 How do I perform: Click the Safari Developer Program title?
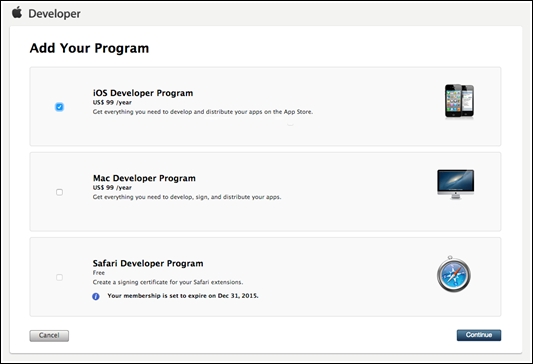[148, 263]
